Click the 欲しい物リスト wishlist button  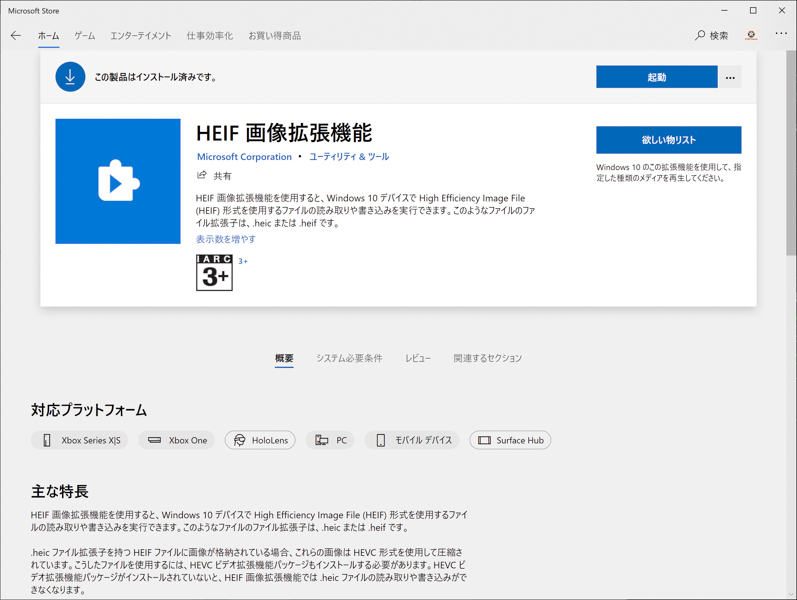pos(668,140)
